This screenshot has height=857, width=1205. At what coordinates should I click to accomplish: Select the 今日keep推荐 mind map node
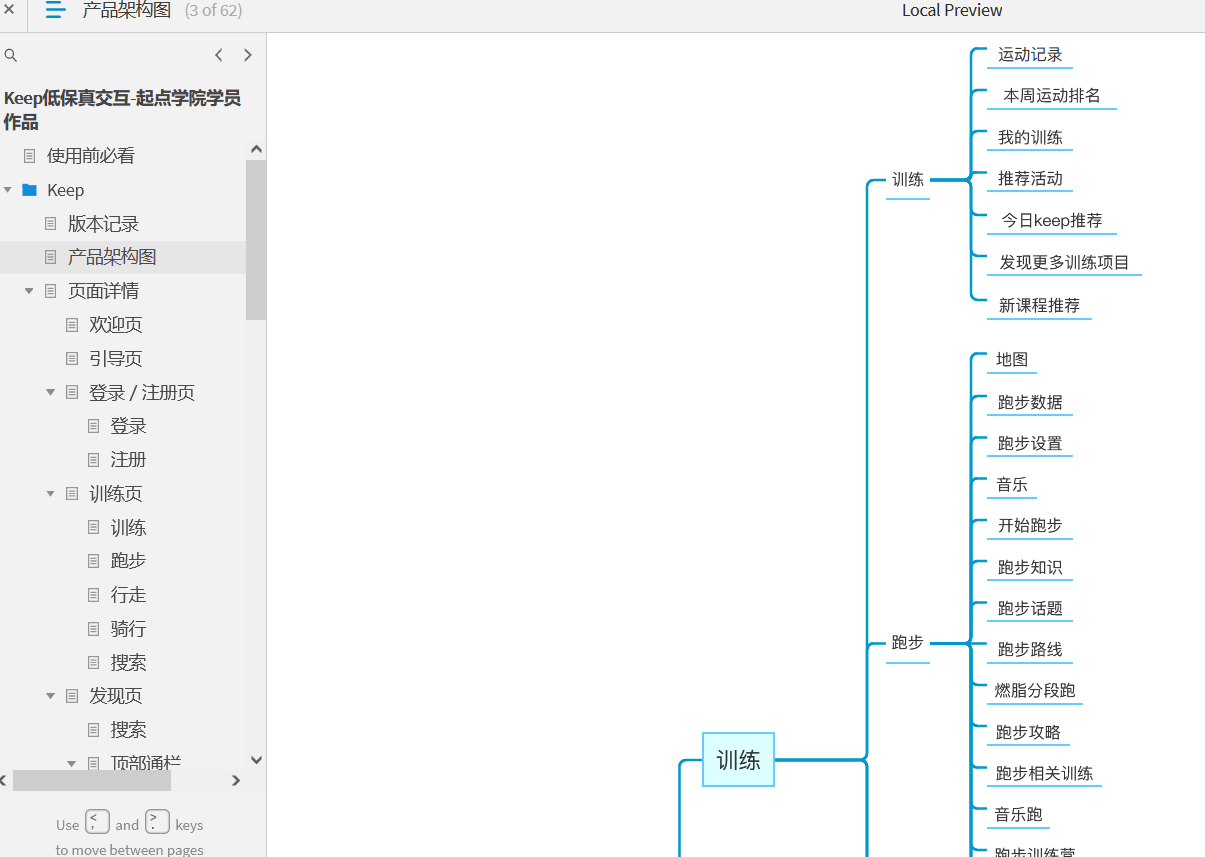point(1052,221)
